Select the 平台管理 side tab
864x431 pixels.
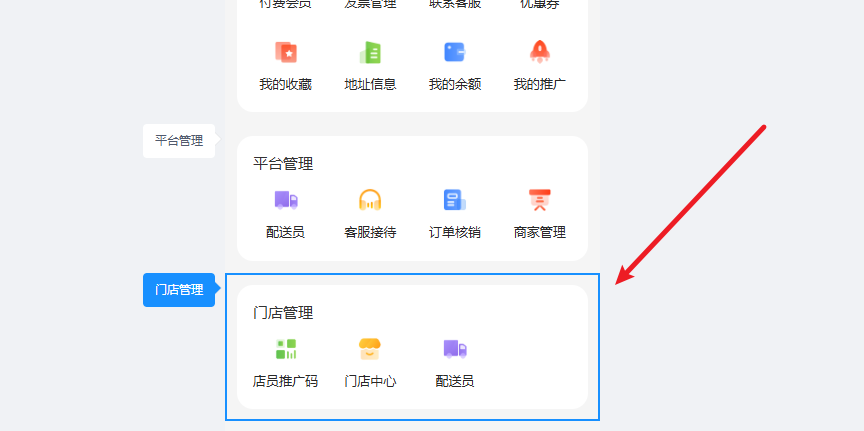[179, 141]
